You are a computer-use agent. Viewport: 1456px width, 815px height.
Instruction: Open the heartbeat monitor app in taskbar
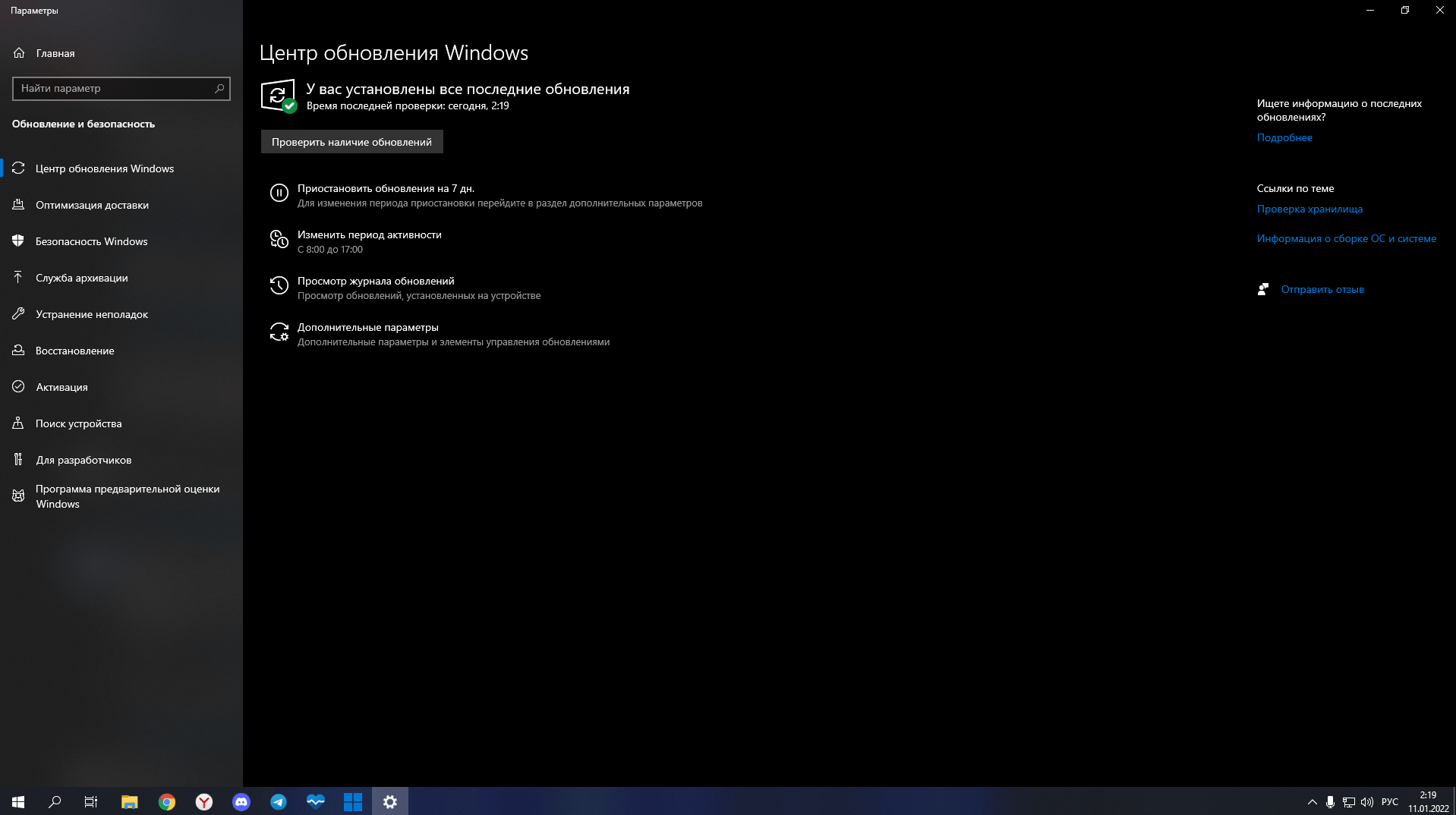tap(316, 801)
